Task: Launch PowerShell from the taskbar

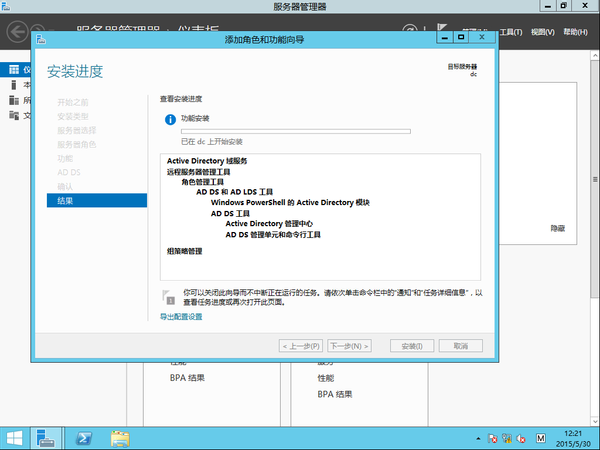Action: click(x=84, y=438)
